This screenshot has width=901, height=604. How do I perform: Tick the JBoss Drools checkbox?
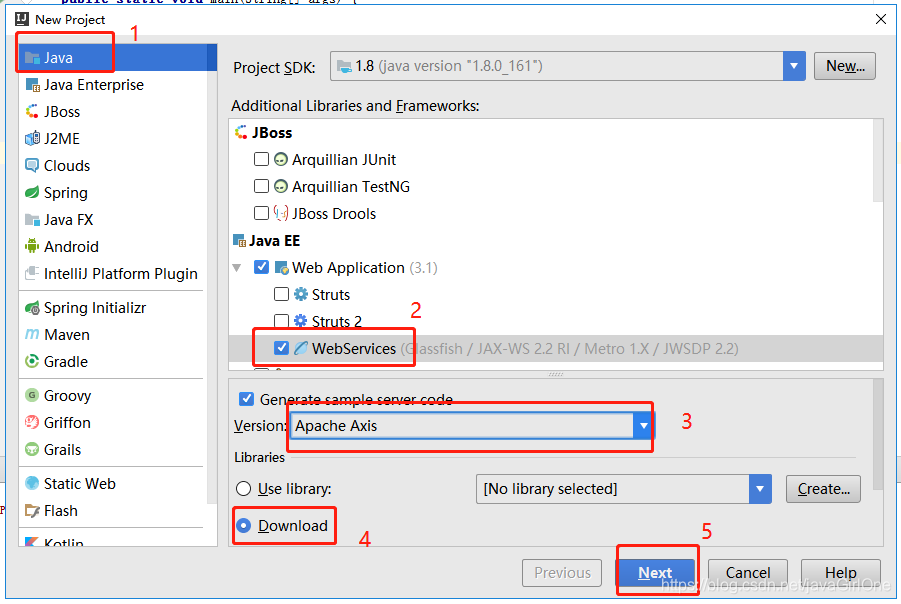(x=261, y=213)
